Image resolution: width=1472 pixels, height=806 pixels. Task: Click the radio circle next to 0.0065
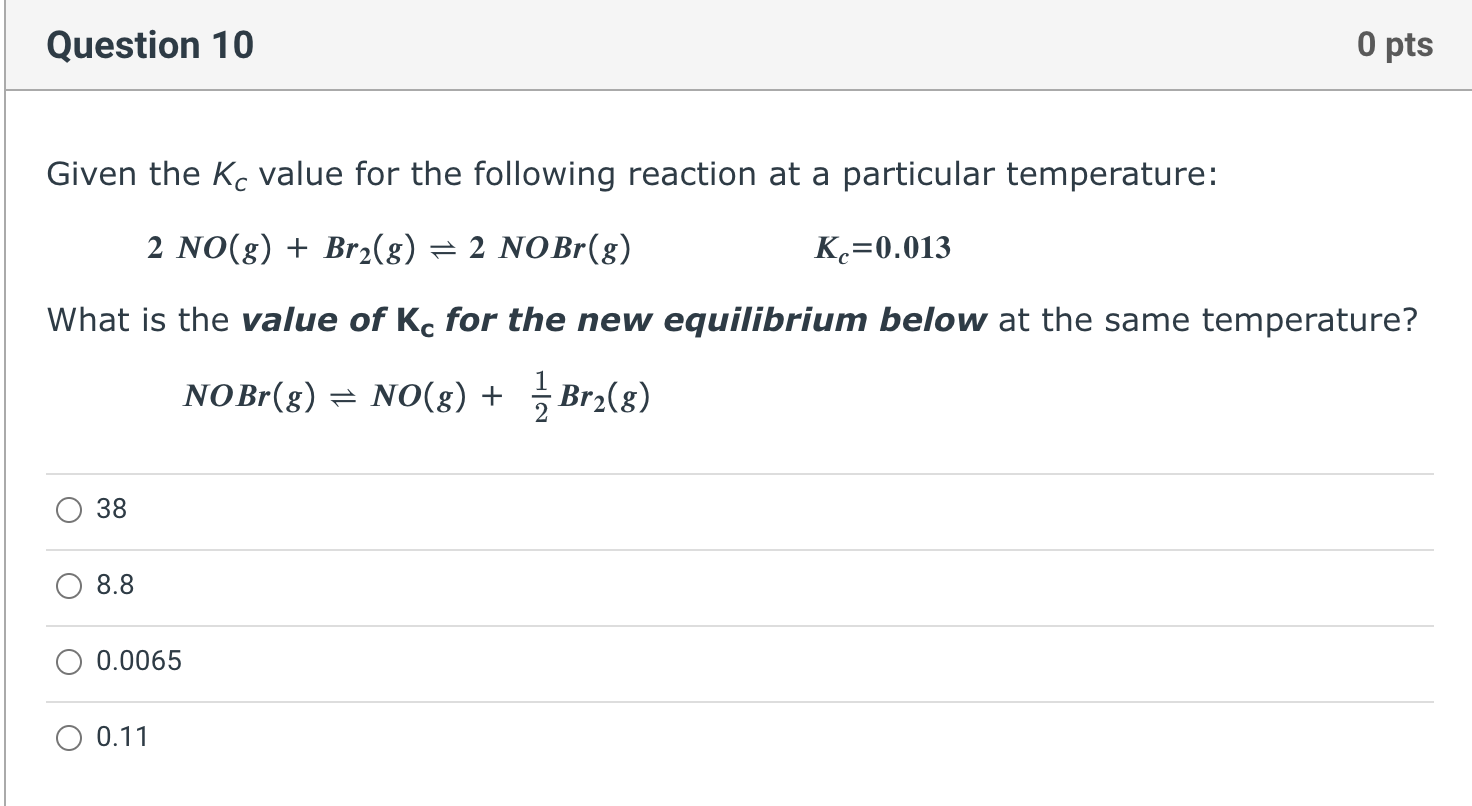point(68,661)
